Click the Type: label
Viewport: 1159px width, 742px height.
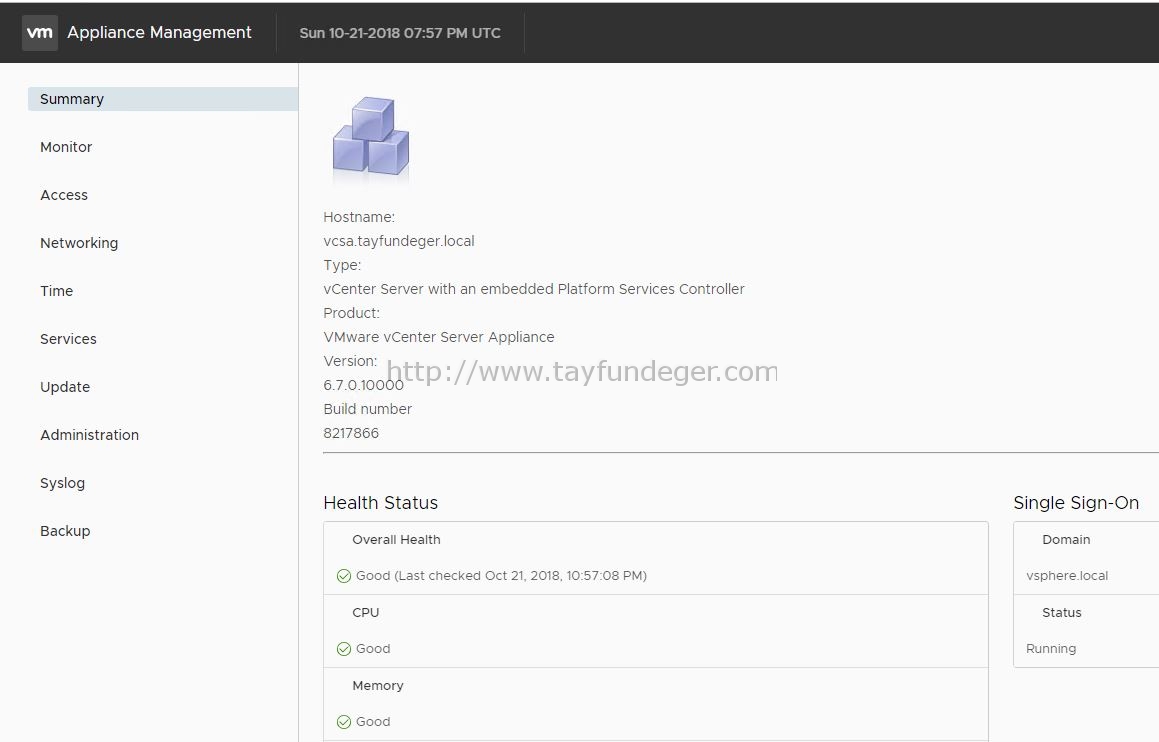pyautogui.click(x=341, y=265)
